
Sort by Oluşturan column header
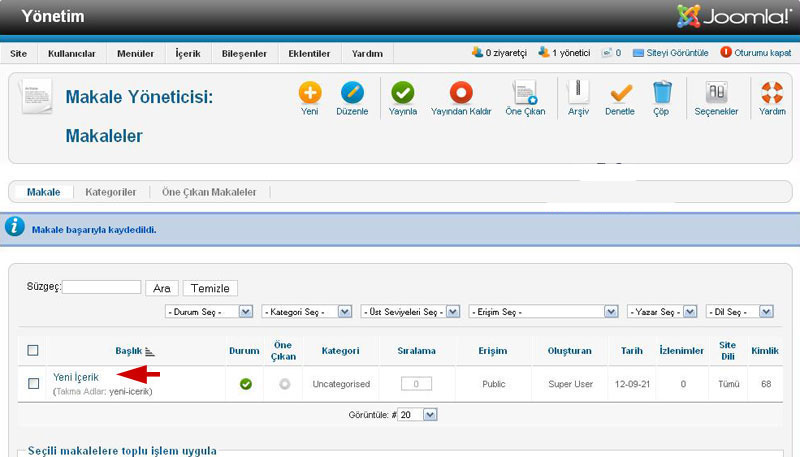[x=569, y=351]
